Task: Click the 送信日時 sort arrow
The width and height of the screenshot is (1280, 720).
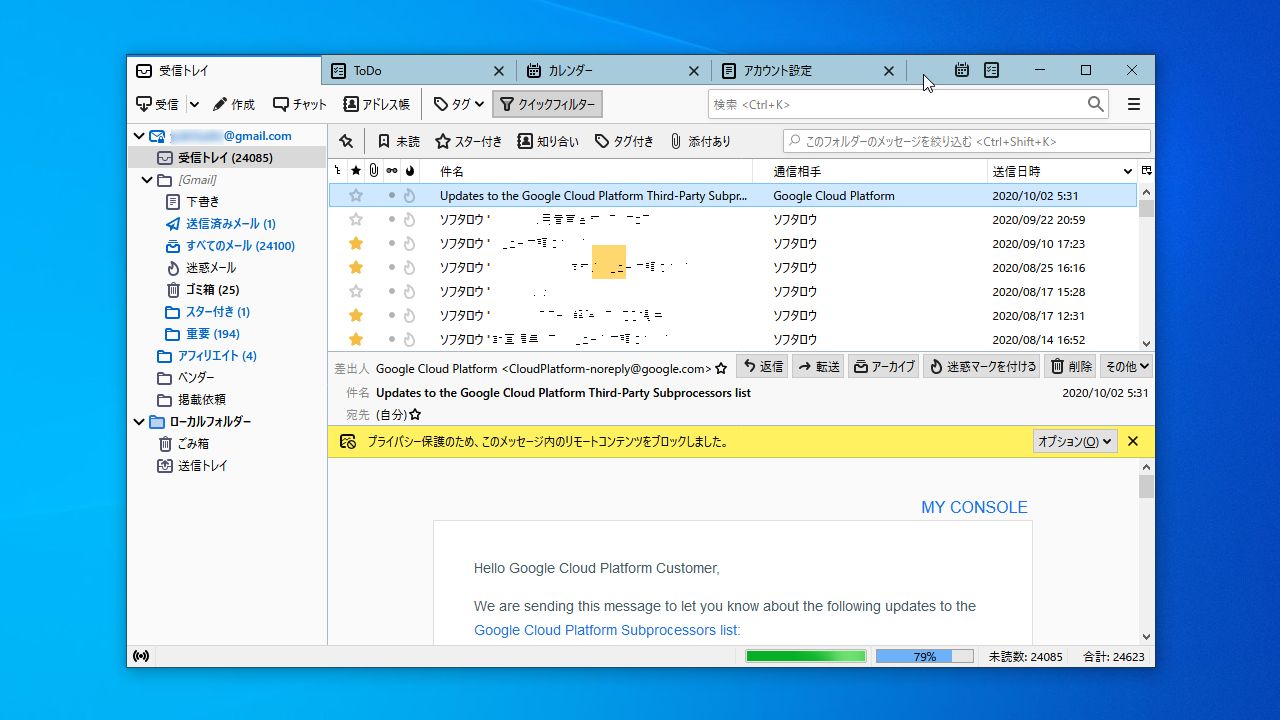Action: [x=1128, y=171]
